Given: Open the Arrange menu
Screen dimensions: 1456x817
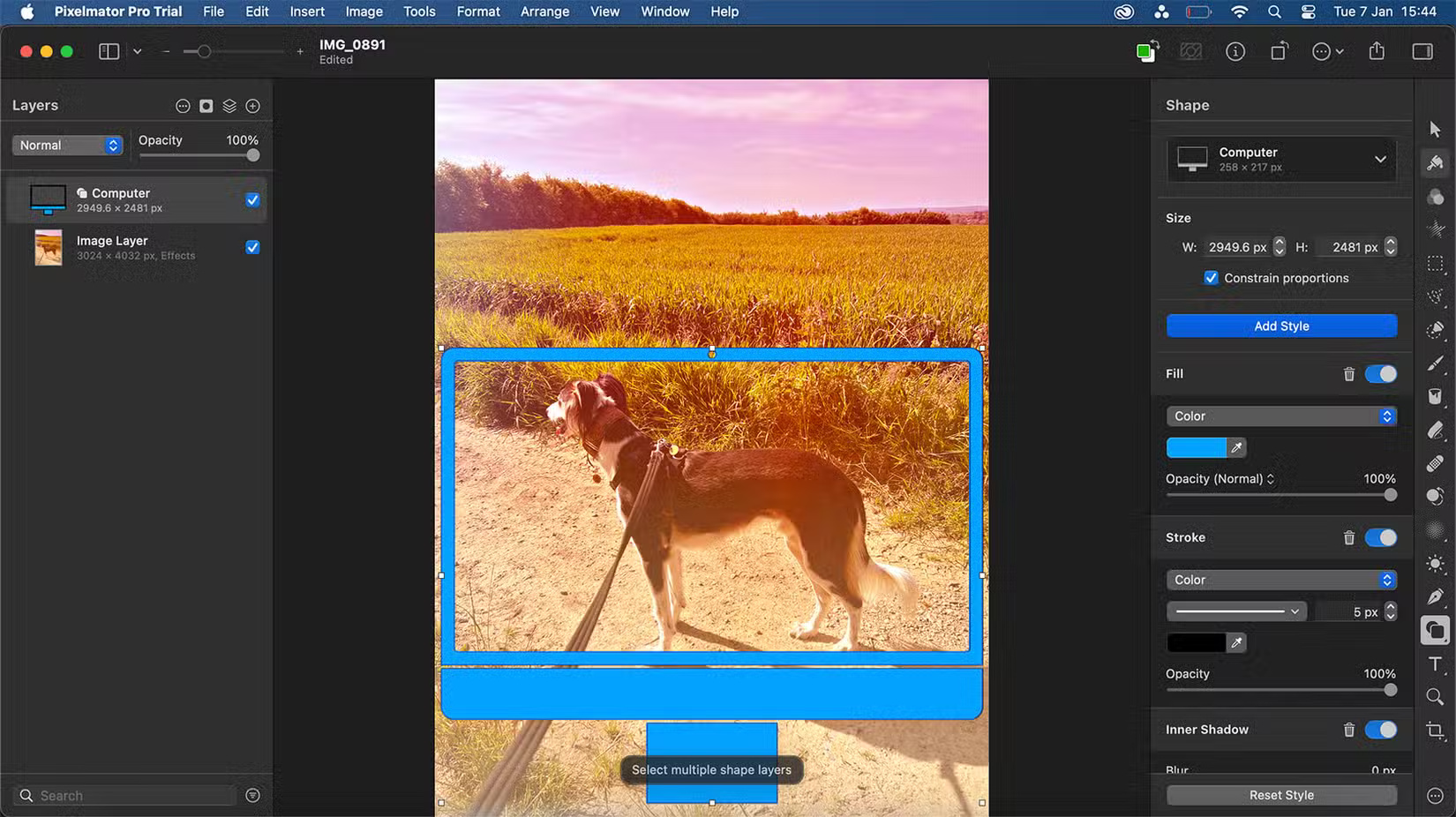Looking at the screenshot, I should coord(544,11).
